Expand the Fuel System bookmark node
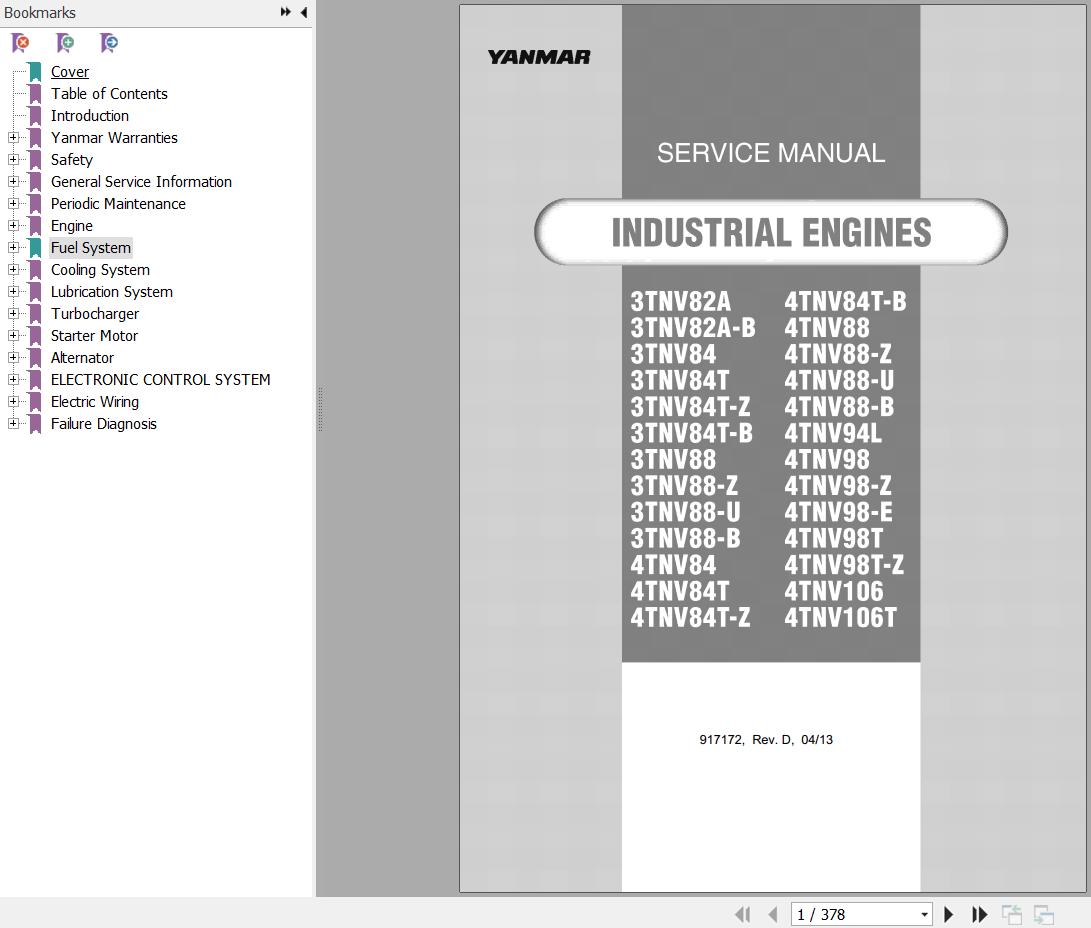The width and height of the screenshot is (1091, 928). (13, 248)
